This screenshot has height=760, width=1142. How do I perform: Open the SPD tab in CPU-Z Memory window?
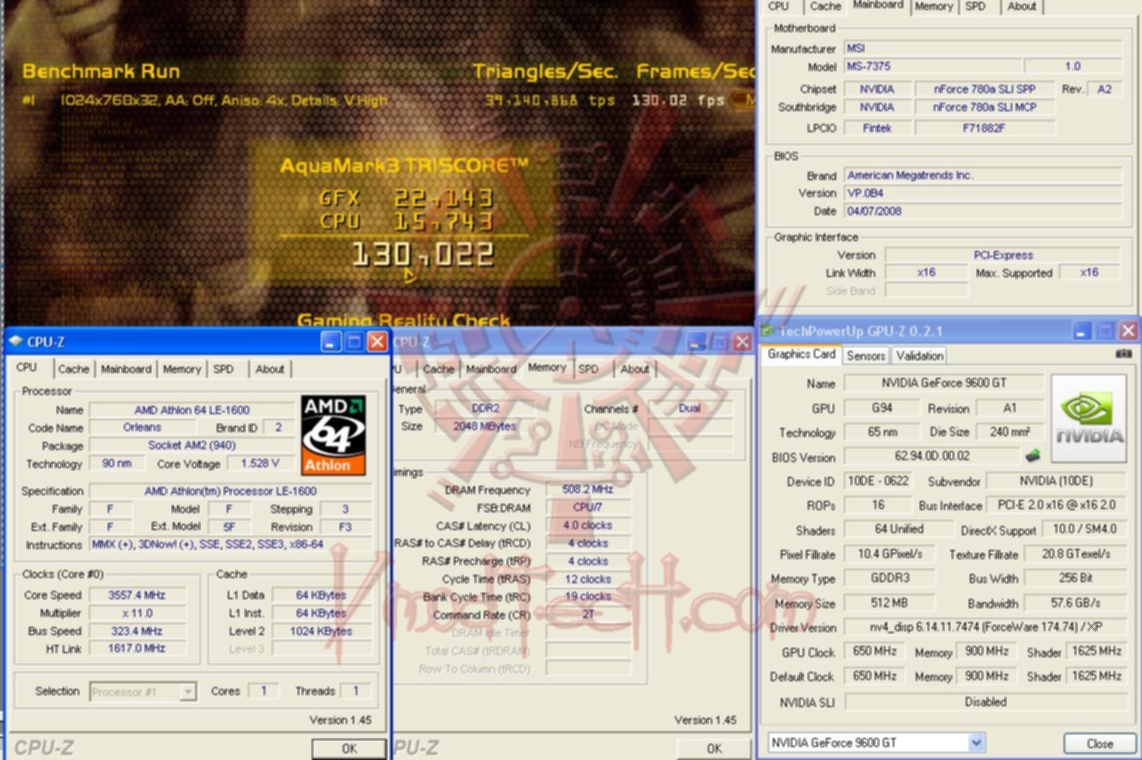pyautogui.click(x=588, y=369)
